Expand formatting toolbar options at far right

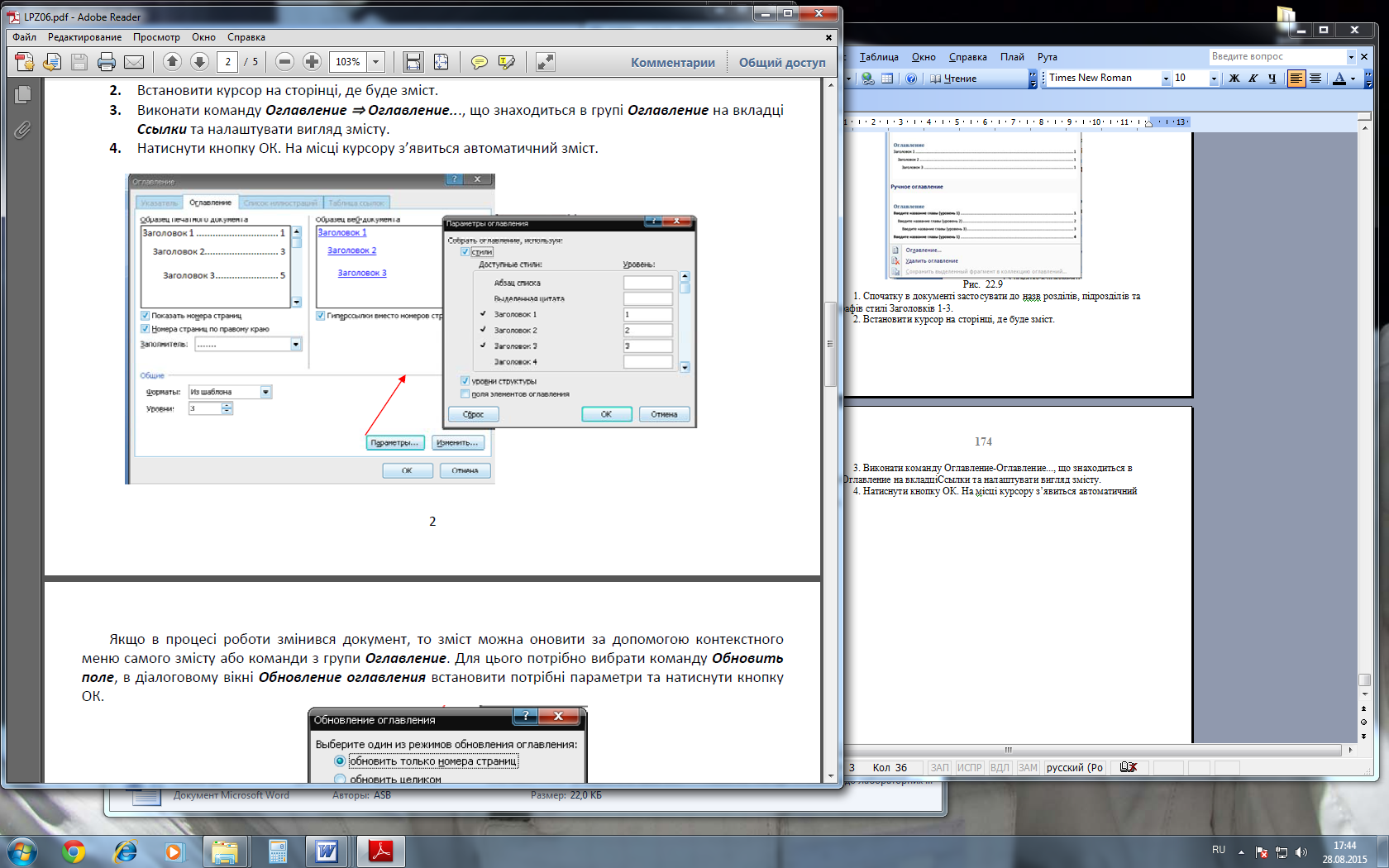[x=1368, y=79]
